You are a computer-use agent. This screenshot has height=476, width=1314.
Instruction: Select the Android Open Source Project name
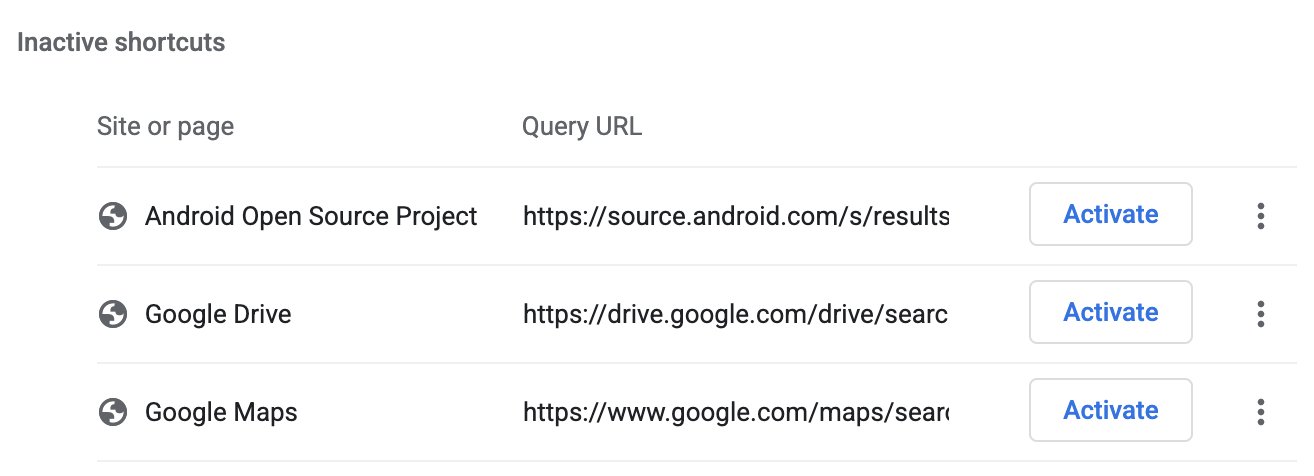point(311,216)
